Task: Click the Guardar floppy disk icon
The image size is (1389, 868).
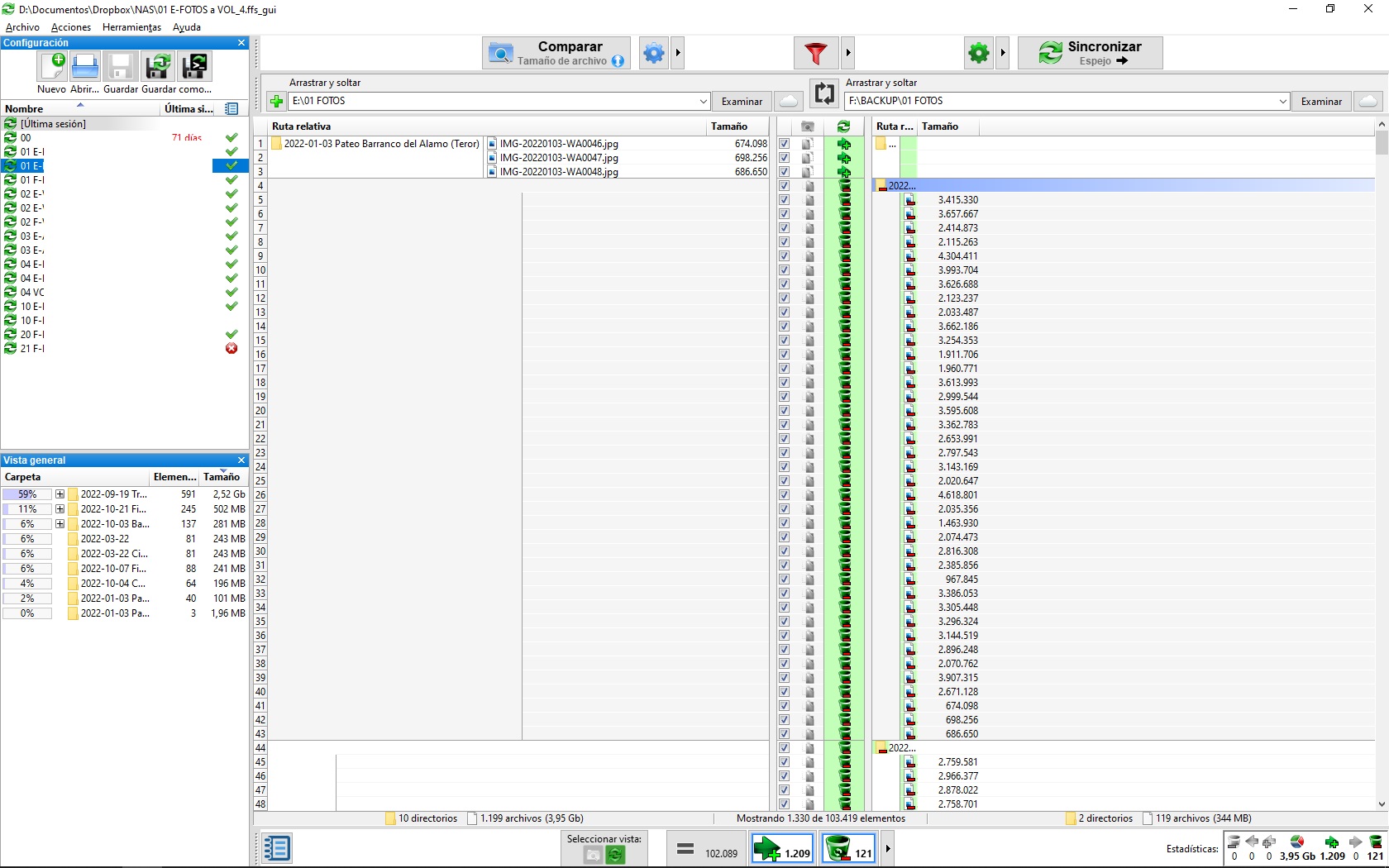Action: tap(121, 66)
